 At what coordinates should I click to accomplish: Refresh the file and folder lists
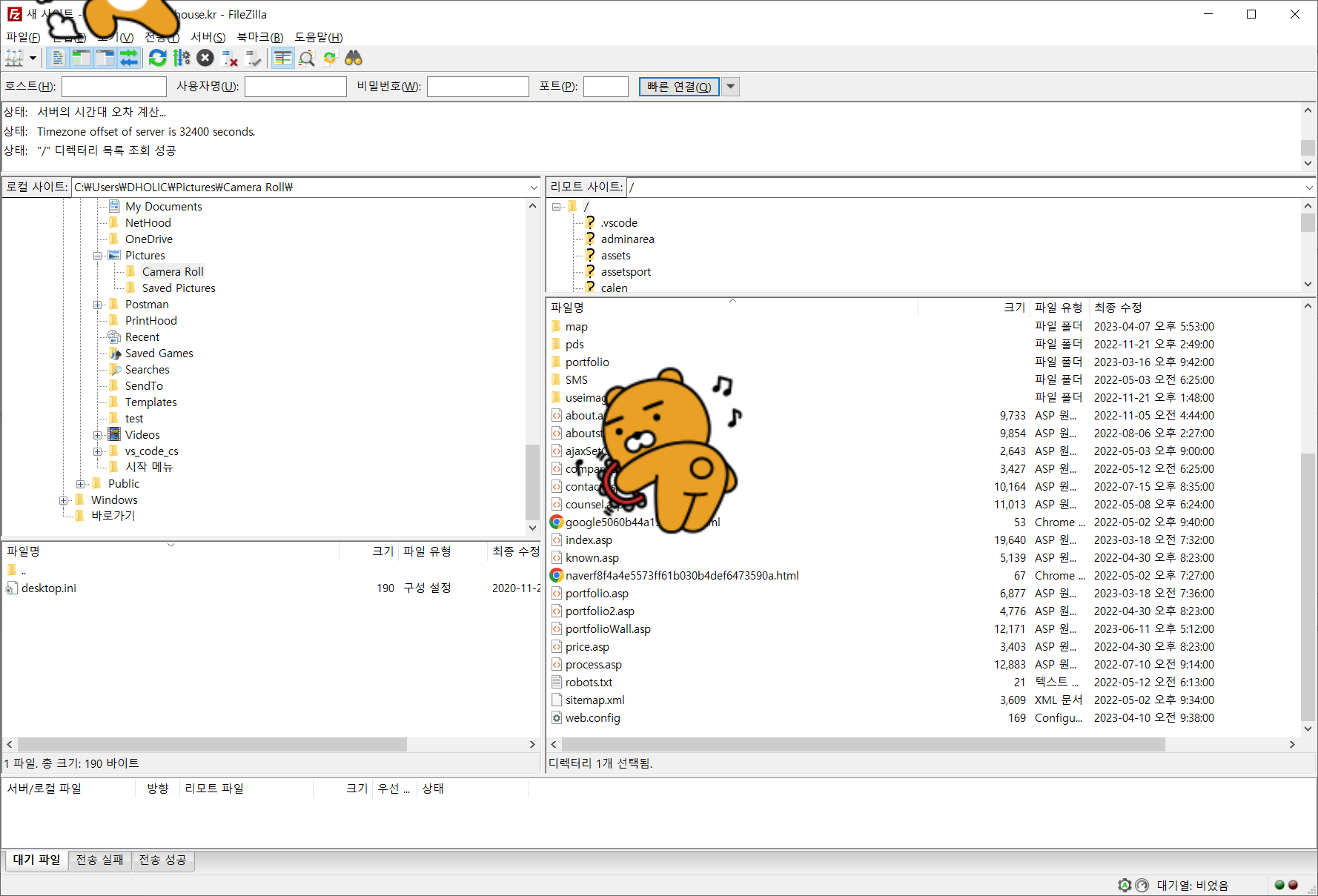(157, 58)
